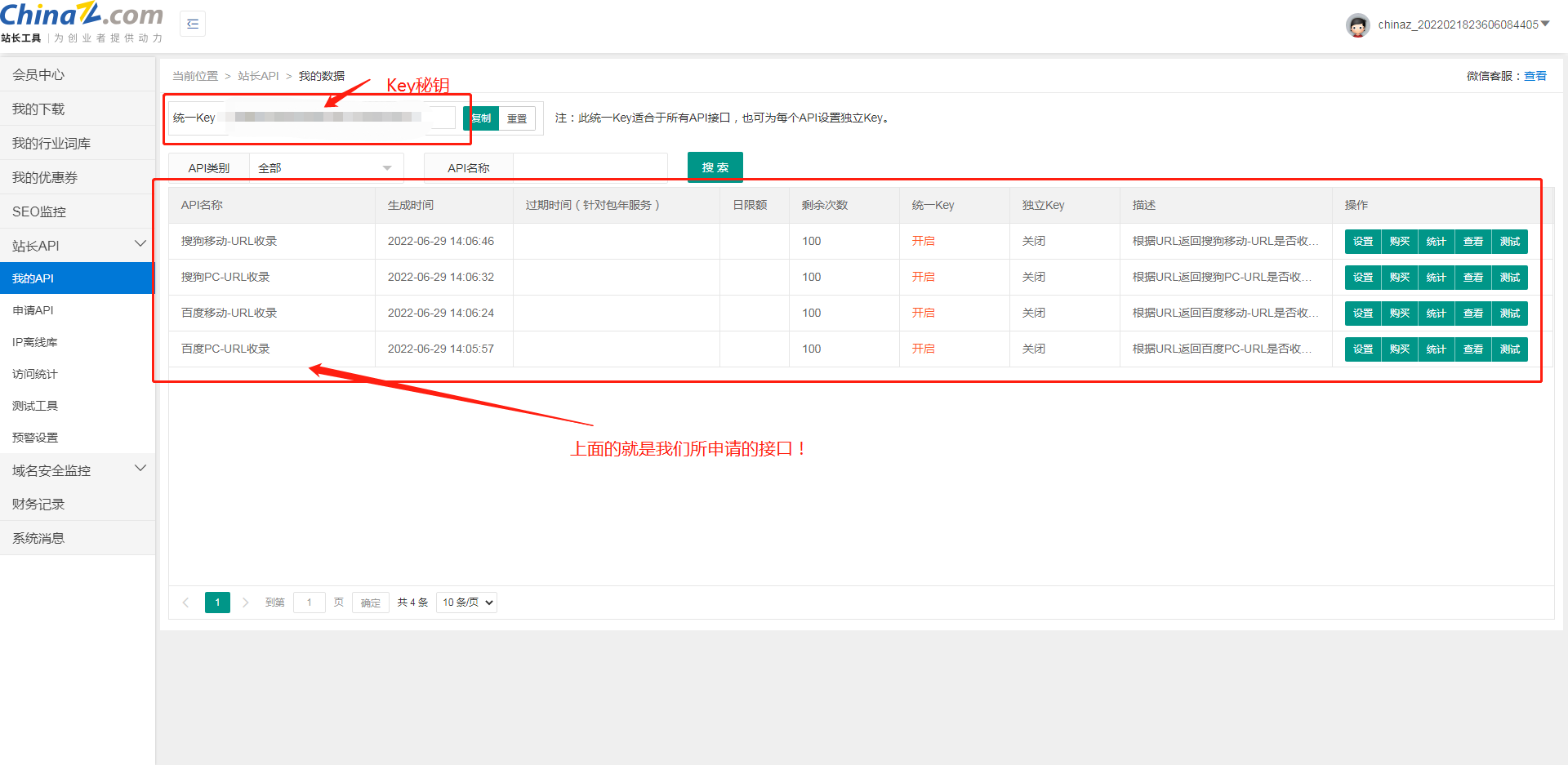Open SEO监控 in sidebar

[x=78, y=211]
